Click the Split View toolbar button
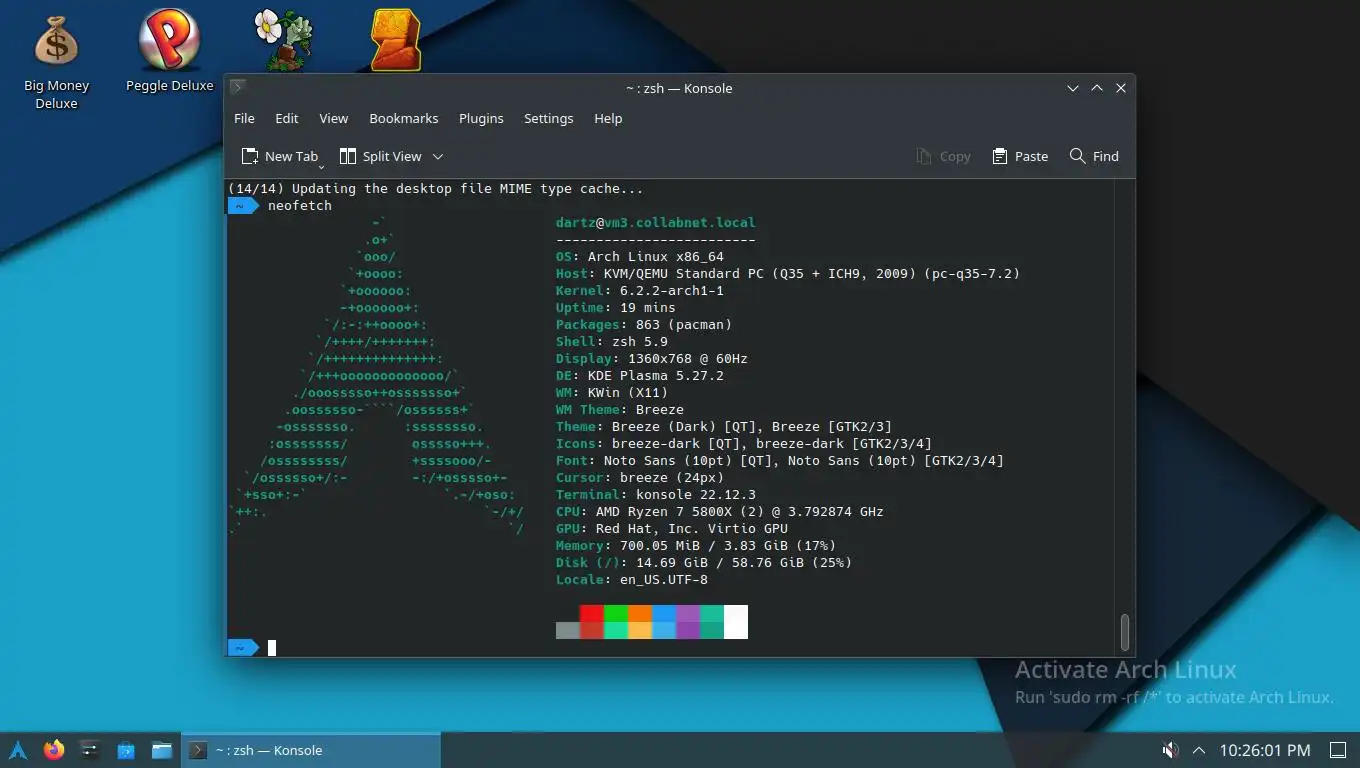 click(x=381, y=156)
